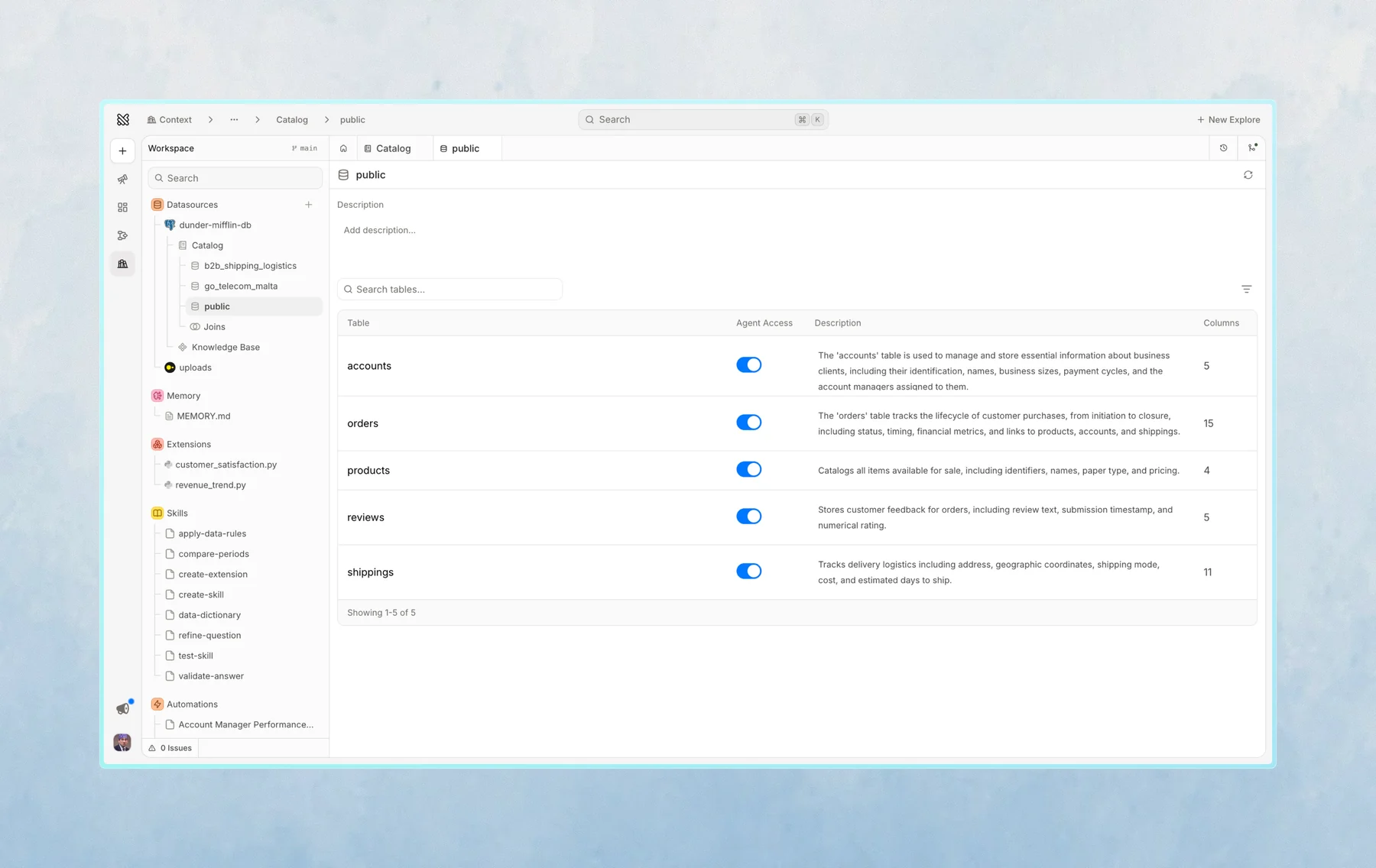The image size is (1376, 868).
Task: Open the dashboard grid icon in rail
Action: point(122,208)
